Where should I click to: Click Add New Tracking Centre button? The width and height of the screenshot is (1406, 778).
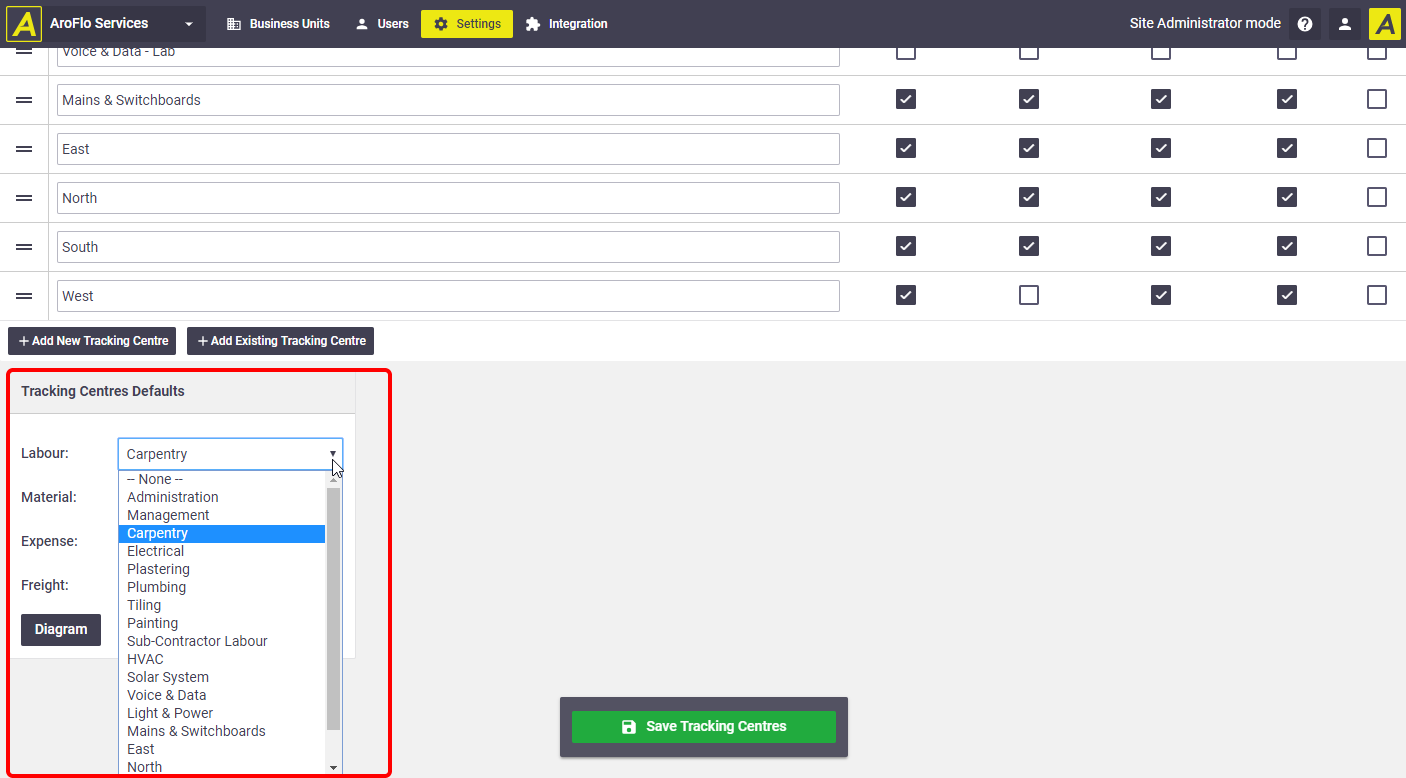click(92, 341)
